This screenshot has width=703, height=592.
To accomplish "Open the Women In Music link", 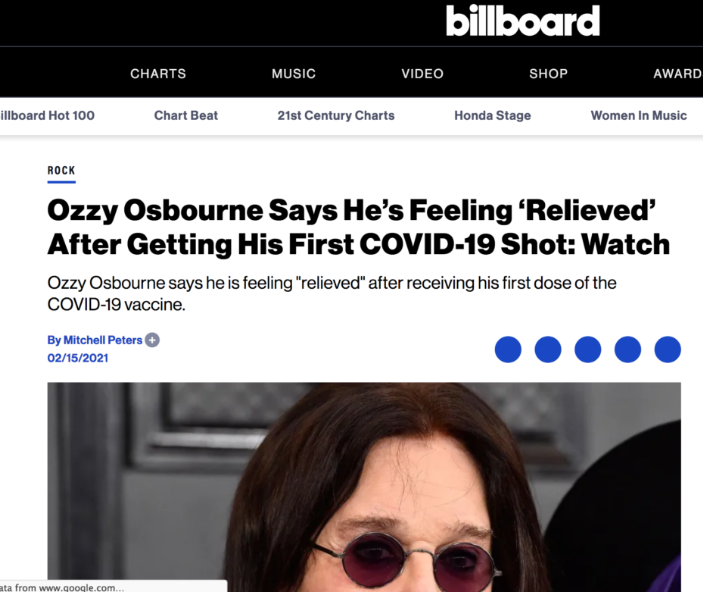I will pyautogui.click(x=638, y=115).
